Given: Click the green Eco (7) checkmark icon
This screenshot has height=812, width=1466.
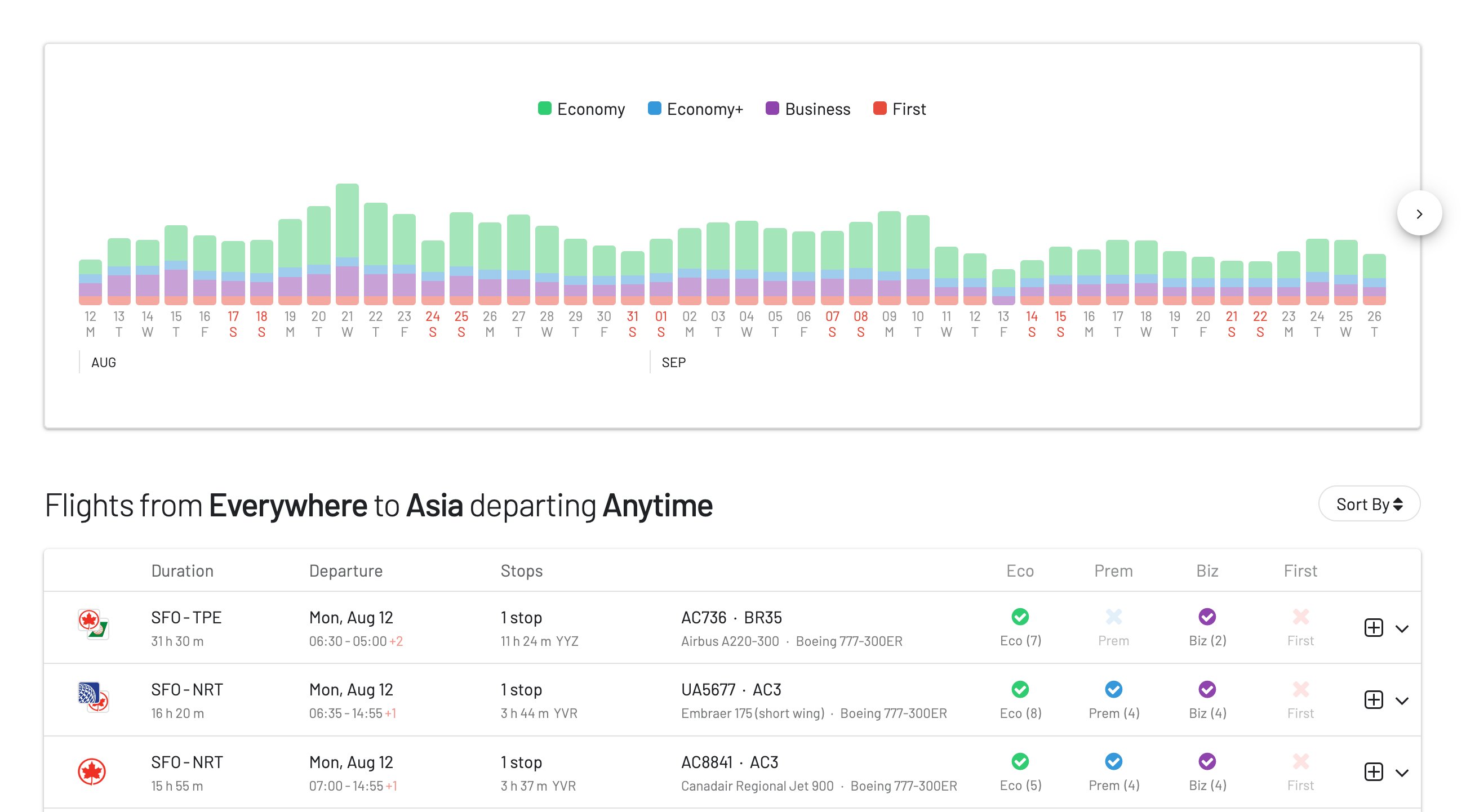Looking at the screenshot, I should click(1020, 617).
